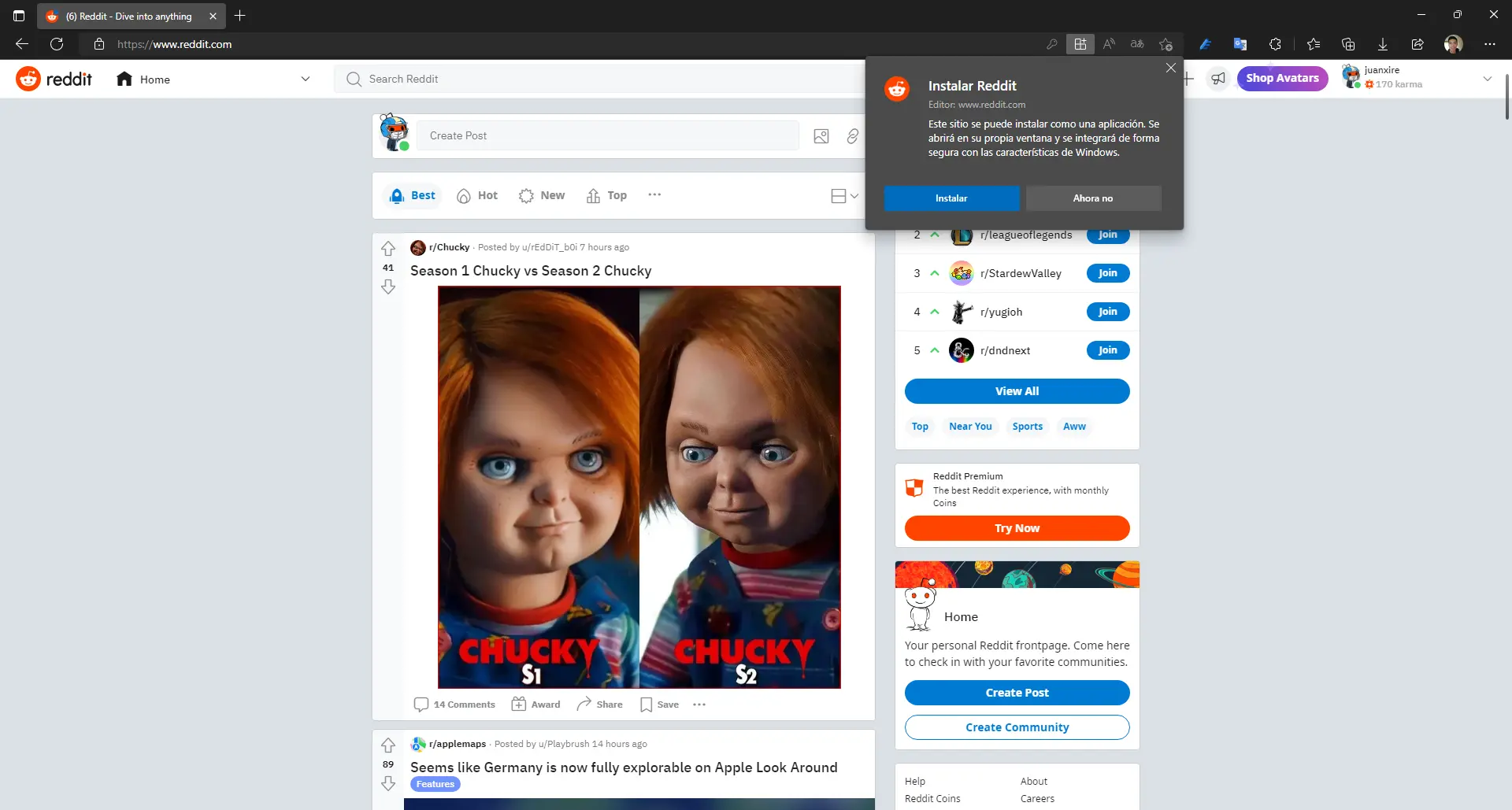Screen dimensions: 1512x810
Task: Click the Share icon in browser toolbar
Action: [x=1417, y=44]
